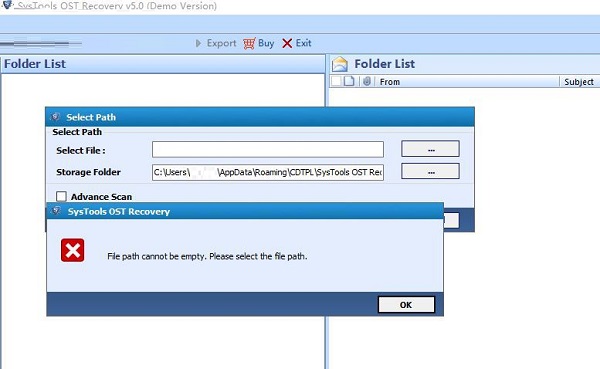The image size is (600, 369).
Task: Click the left Folder List panel header
Action: pos(163,64)
